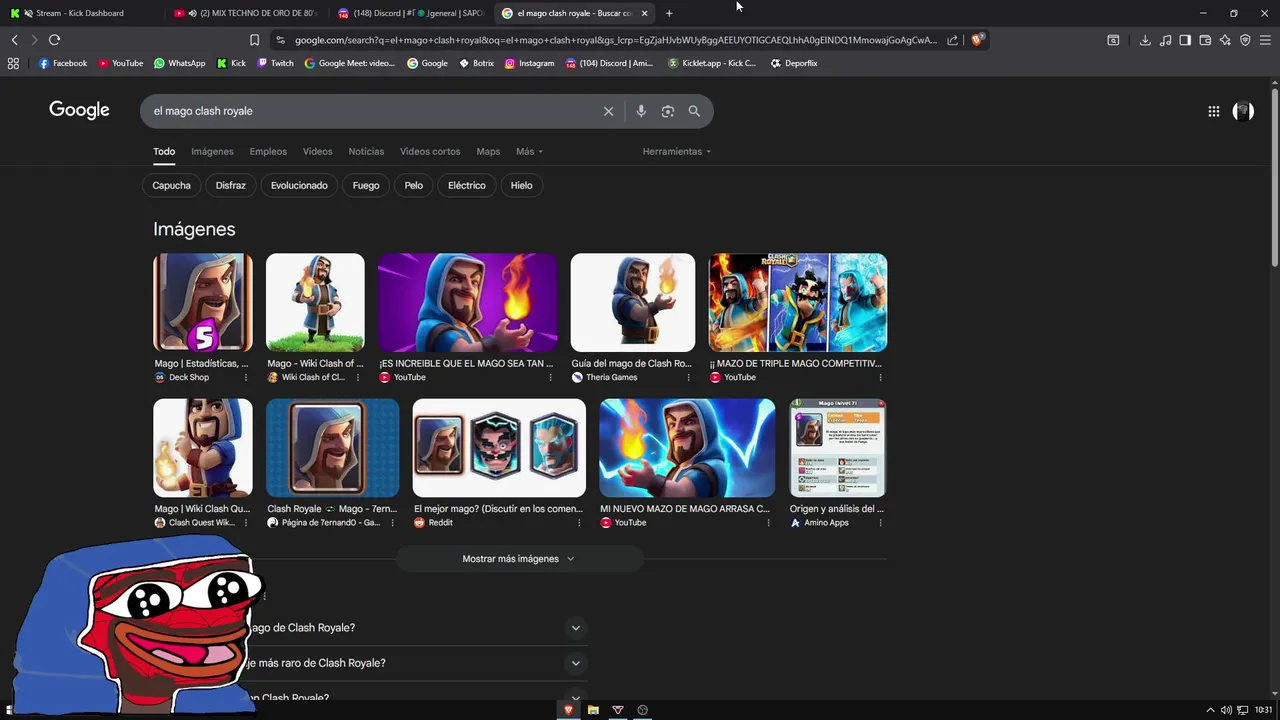Image resolution: width=1280 pixels, height=720 pixels.
Task: Select the Noticias search tab
Action: pos(366,151)
